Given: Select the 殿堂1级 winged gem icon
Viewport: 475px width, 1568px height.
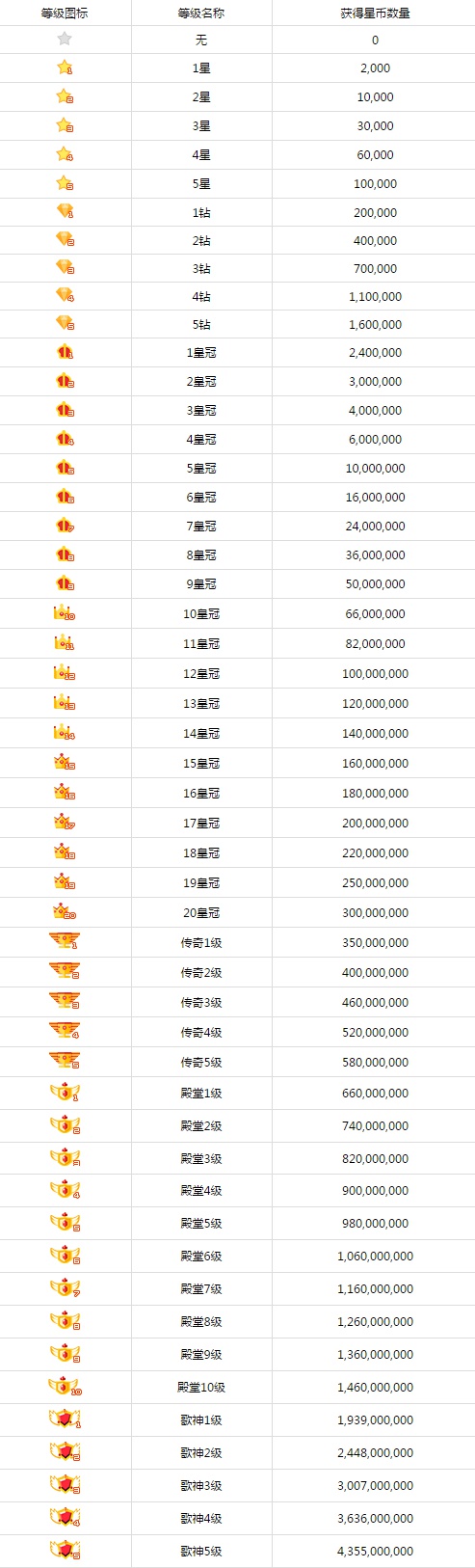Looking at the screenshot, I should pyautogui.click(x=65, y=1093).
